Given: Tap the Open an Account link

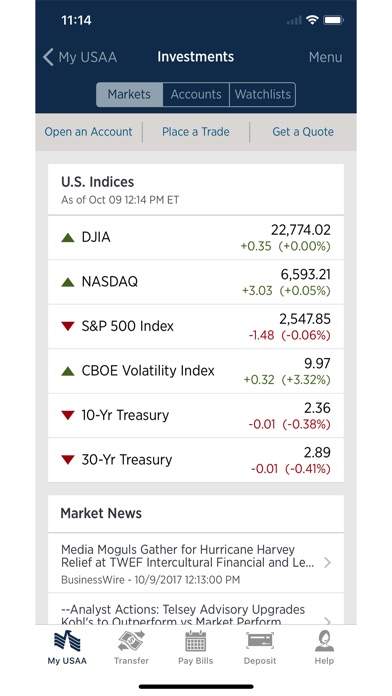Looking at the screenshot, I should click(x=88, y=132).
